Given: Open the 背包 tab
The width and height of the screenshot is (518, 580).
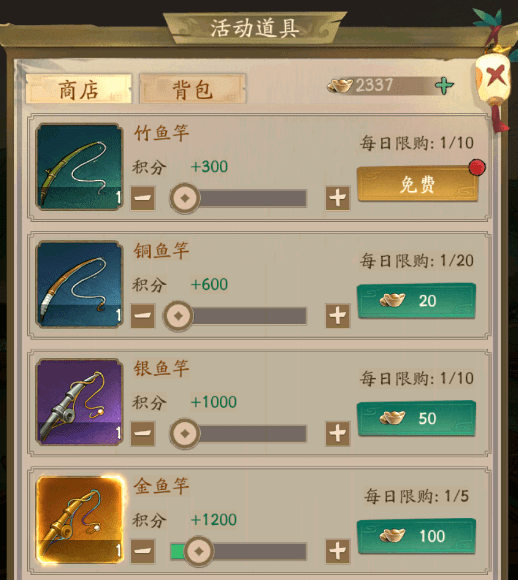Looking at the screenshot, I should (192, 89).
